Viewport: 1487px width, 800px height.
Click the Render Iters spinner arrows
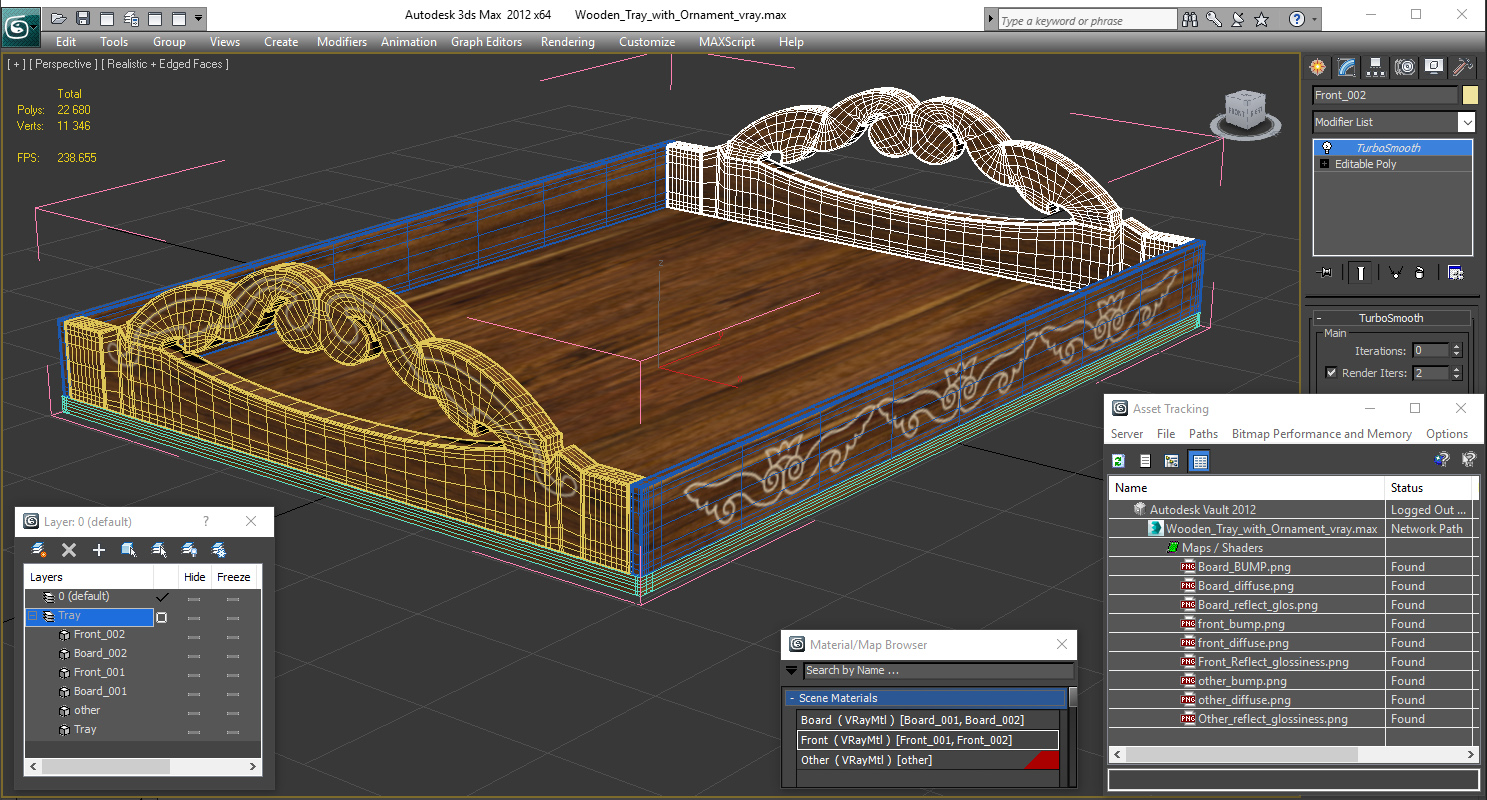tap(1456, 373)
